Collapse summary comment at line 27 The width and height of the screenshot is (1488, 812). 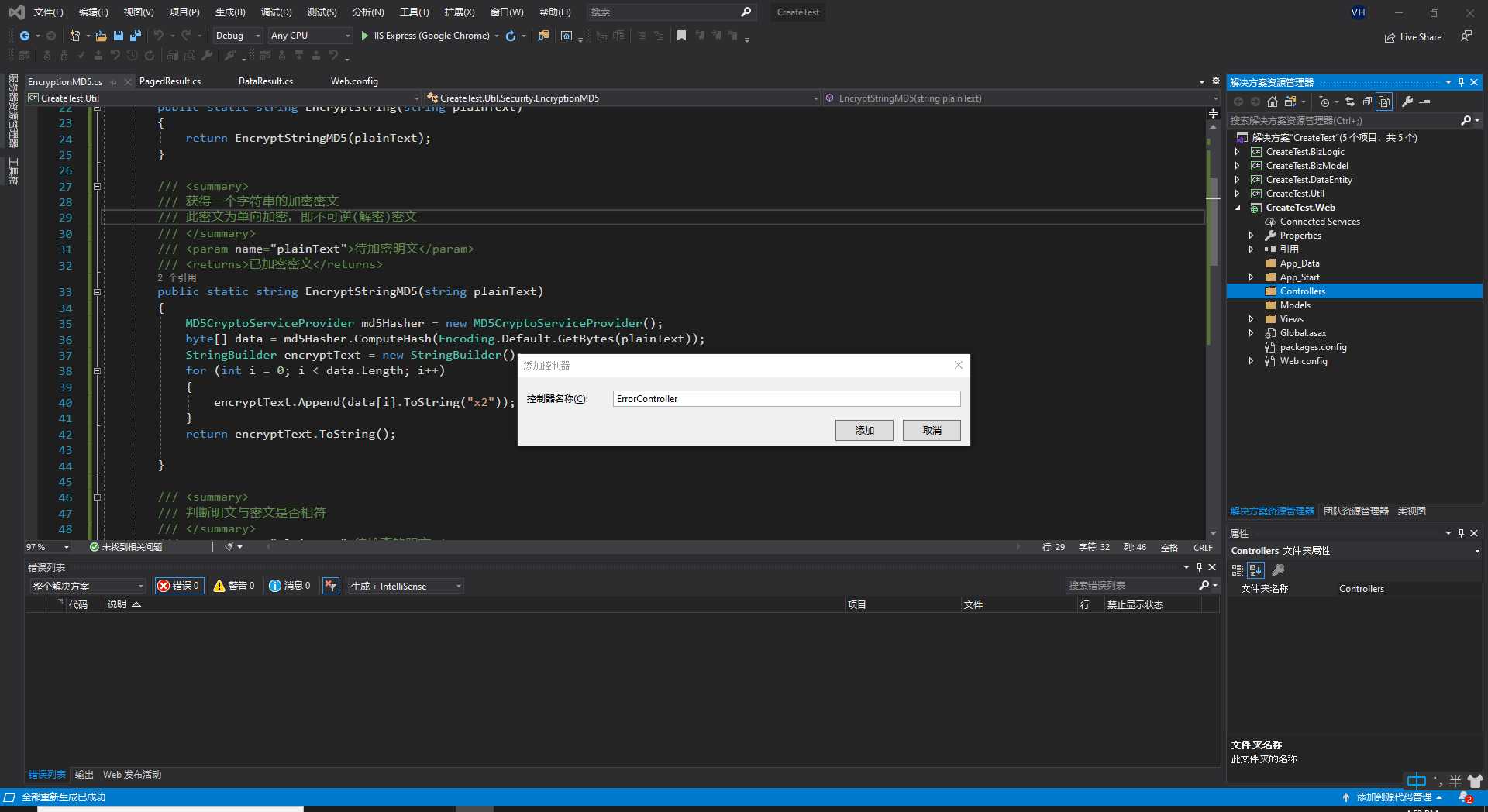97,186
